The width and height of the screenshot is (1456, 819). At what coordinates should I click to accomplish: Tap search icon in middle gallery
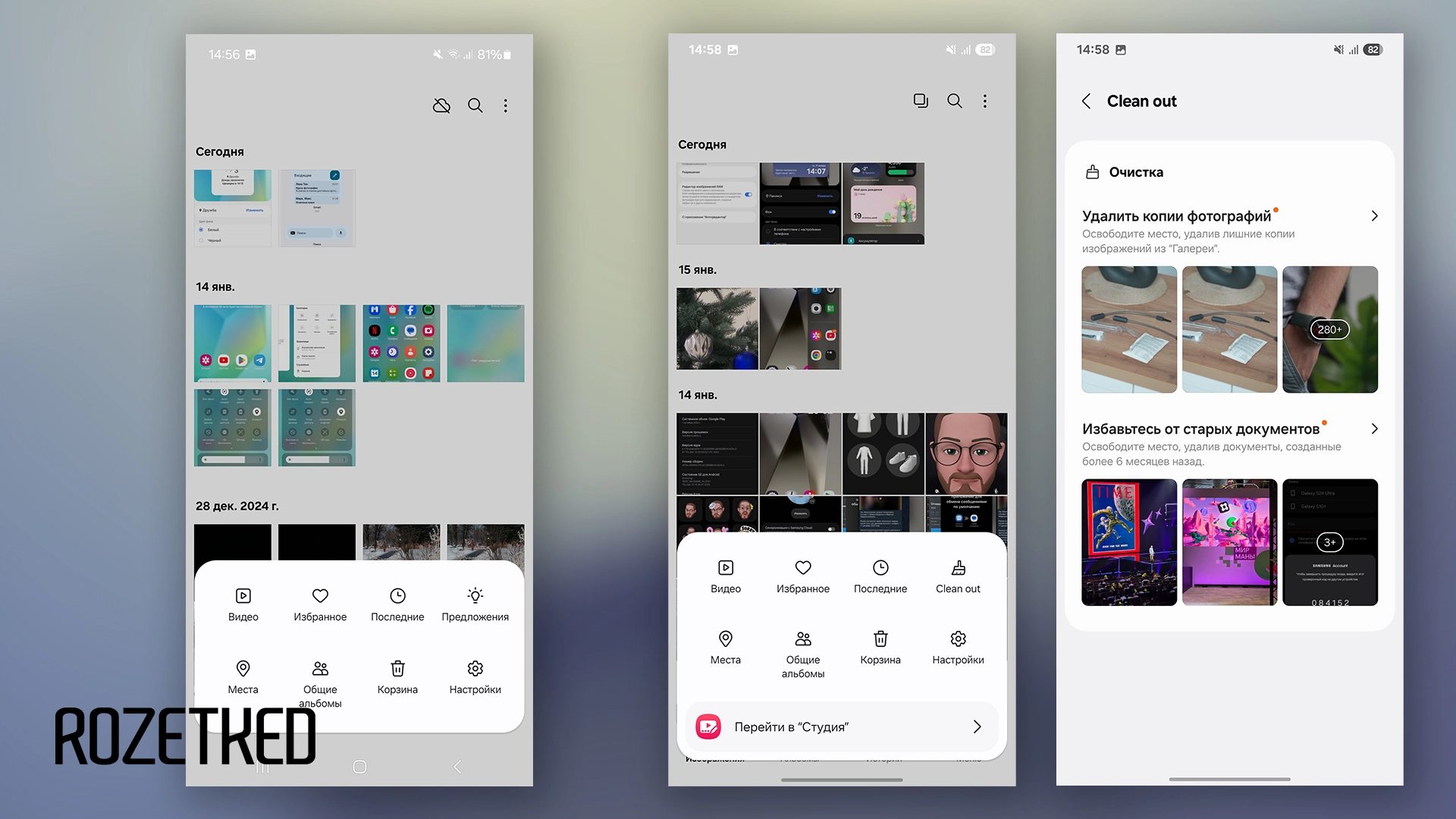click(x=955, y=101)
